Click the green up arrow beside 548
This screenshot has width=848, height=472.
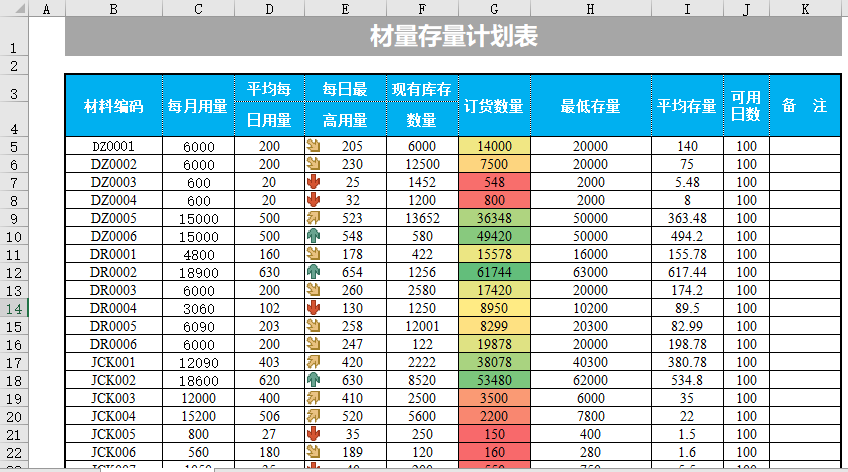(314, 236)
